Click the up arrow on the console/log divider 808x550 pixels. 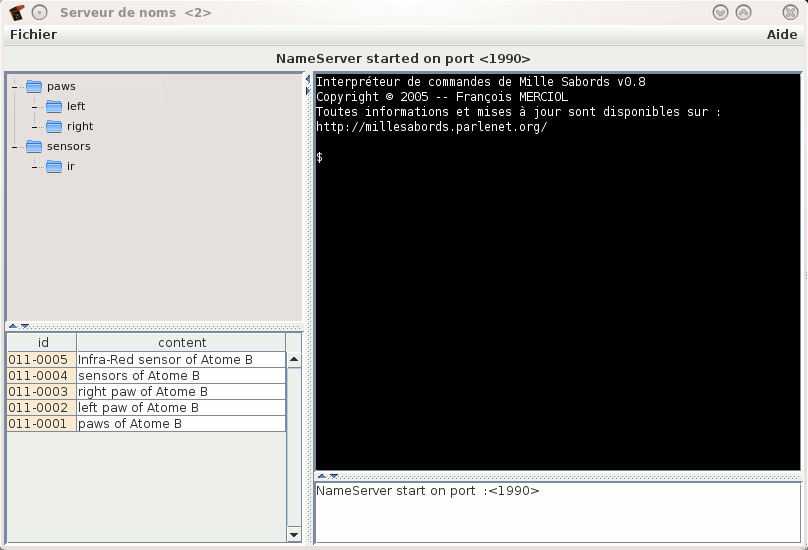tap(322, 476)
